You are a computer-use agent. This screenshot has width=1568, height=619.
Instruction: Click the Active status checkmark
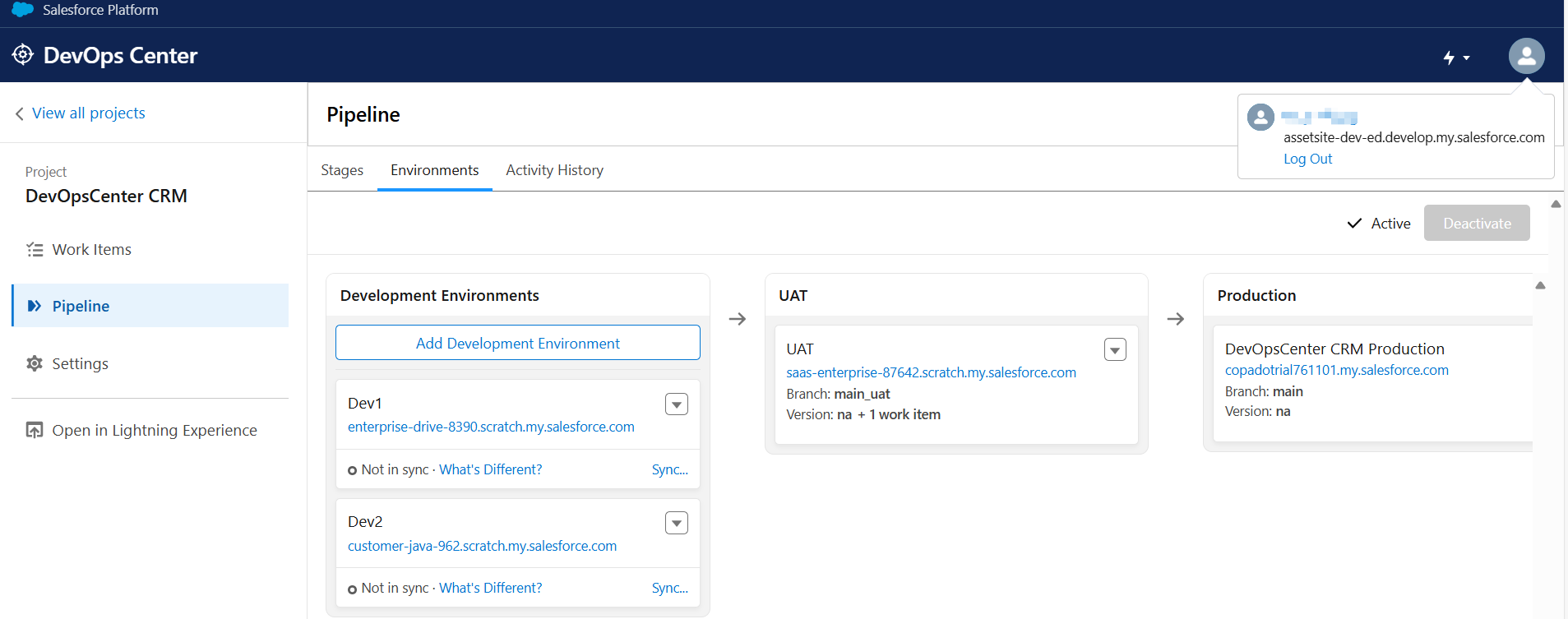click(x=1354, y=224)
